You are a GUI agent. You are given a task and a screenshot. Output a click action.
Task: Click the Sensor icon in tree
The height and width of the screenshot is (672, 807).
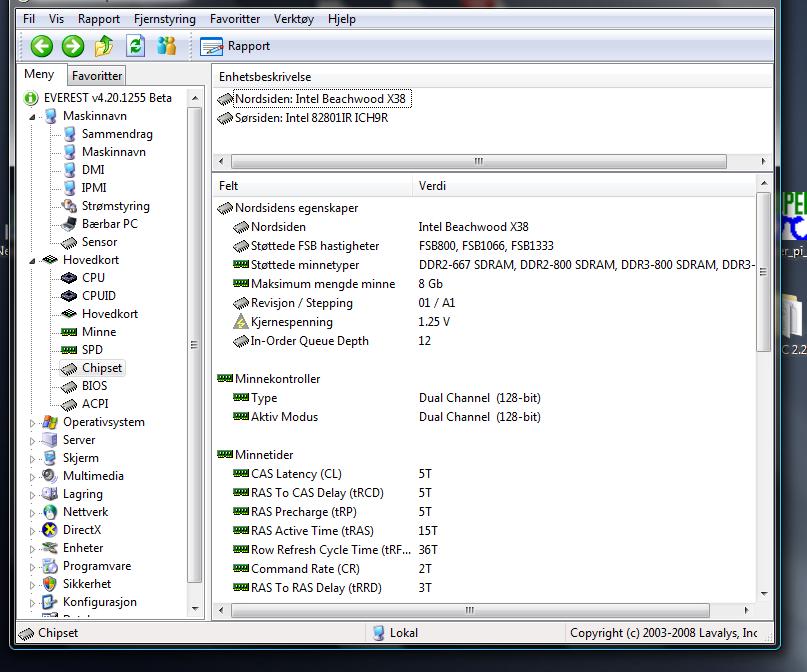[x=69, y=242]
